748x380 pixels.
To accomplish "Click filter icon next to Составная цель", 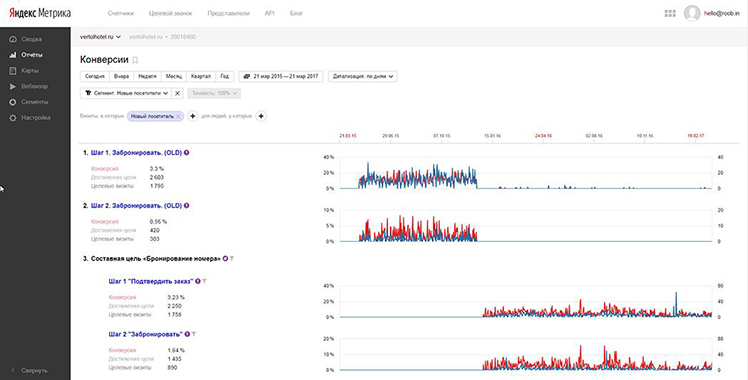I will point(232,259).
